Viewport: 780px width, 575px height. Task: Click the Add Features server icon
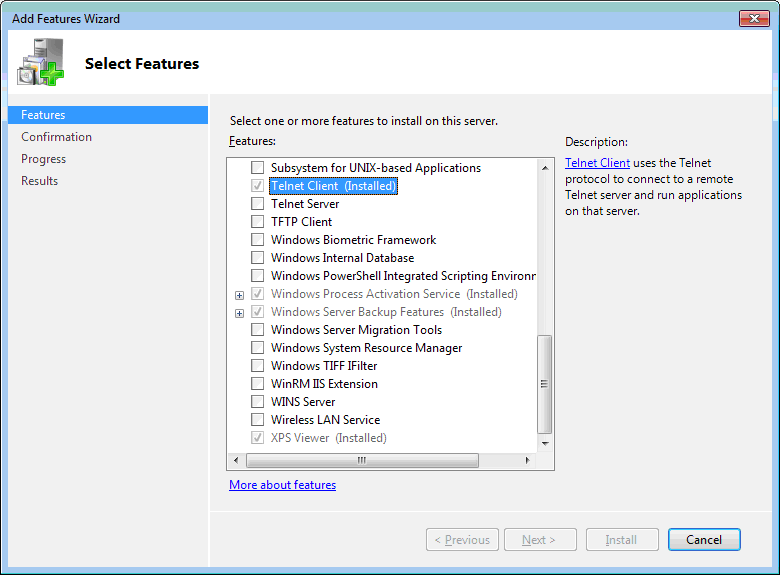pyautogui.click(x=41, y=62)
